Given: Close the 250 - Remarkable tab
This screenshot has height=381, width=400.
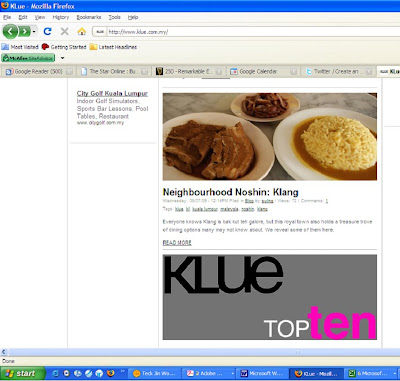Looking at the screenshot, I should [x=219, y=72].
